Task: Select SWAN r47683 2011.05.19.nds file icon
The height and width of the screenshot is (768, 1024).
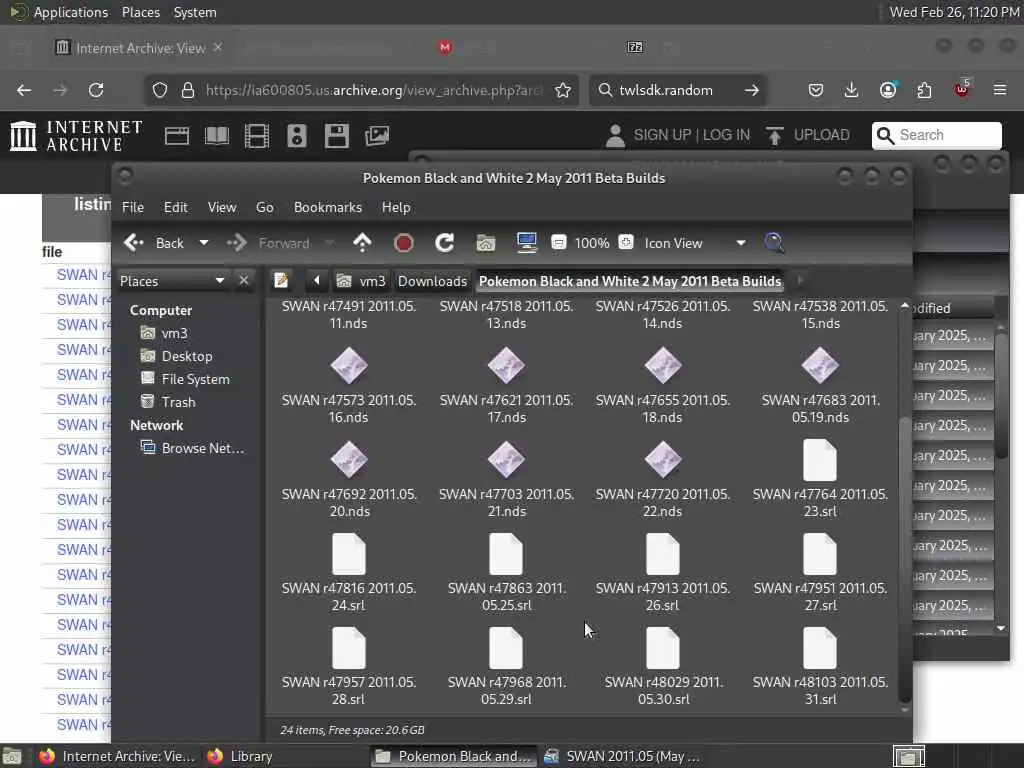Action: pyautogui.click(x=820, y=366)
